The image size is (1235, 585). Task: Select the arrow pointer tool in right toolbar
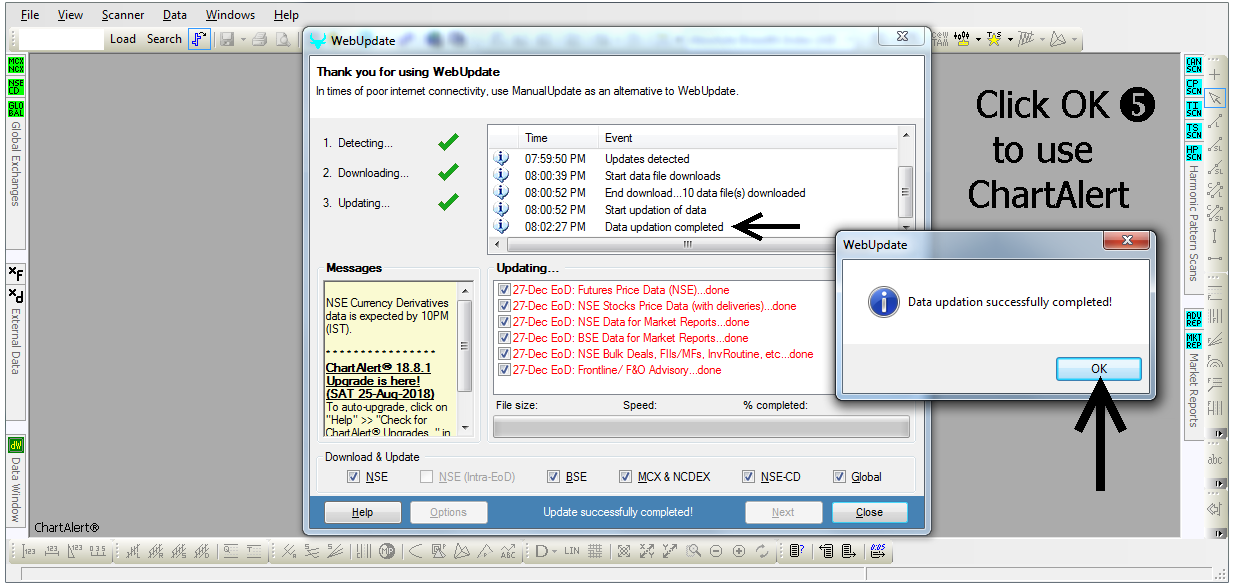(1215, 98)
